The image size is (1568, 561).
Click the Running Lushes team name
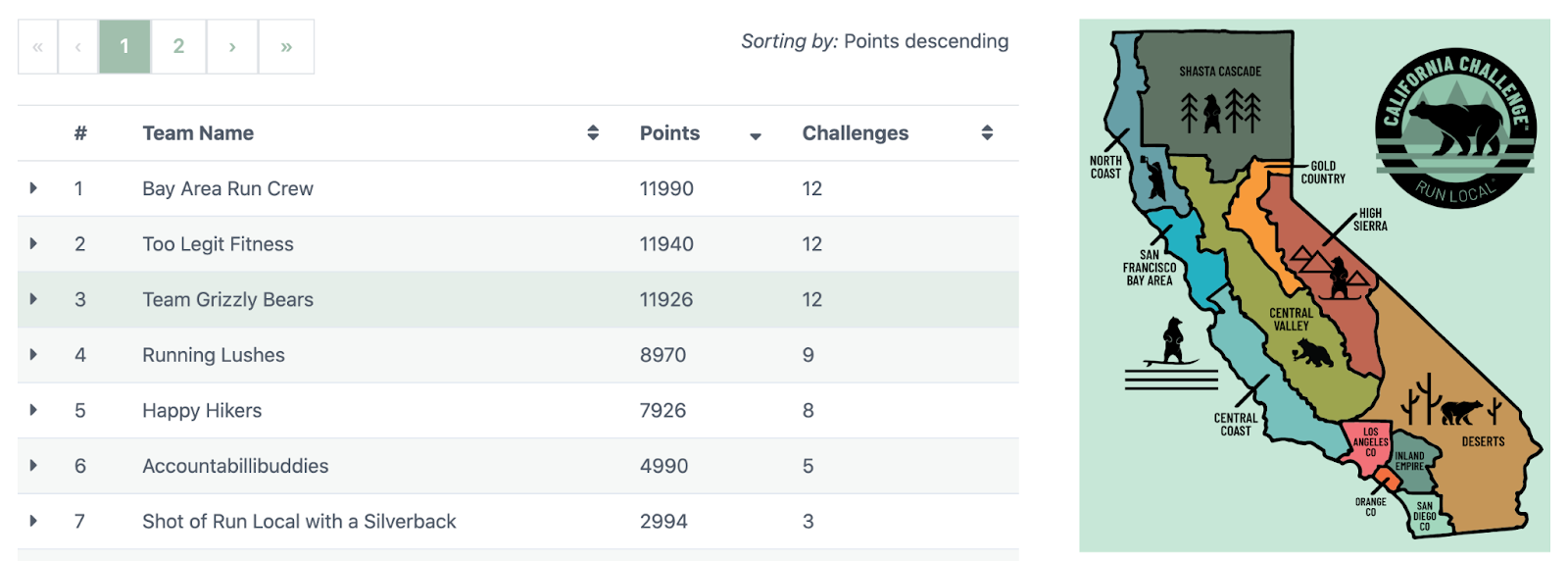click(x=214, y=355)
